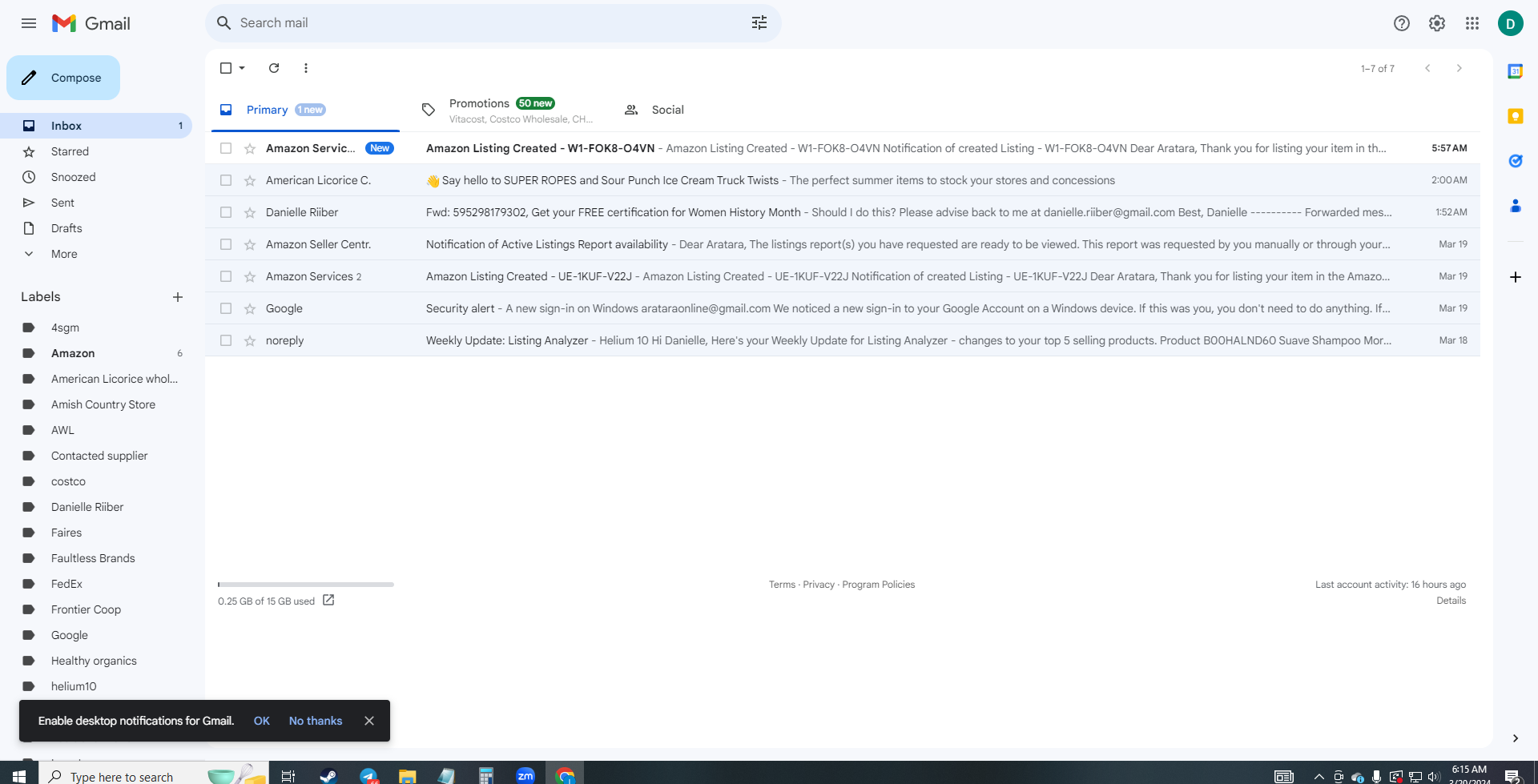Open the Program Policies link

pyautogui.click(x=879, y=585)
